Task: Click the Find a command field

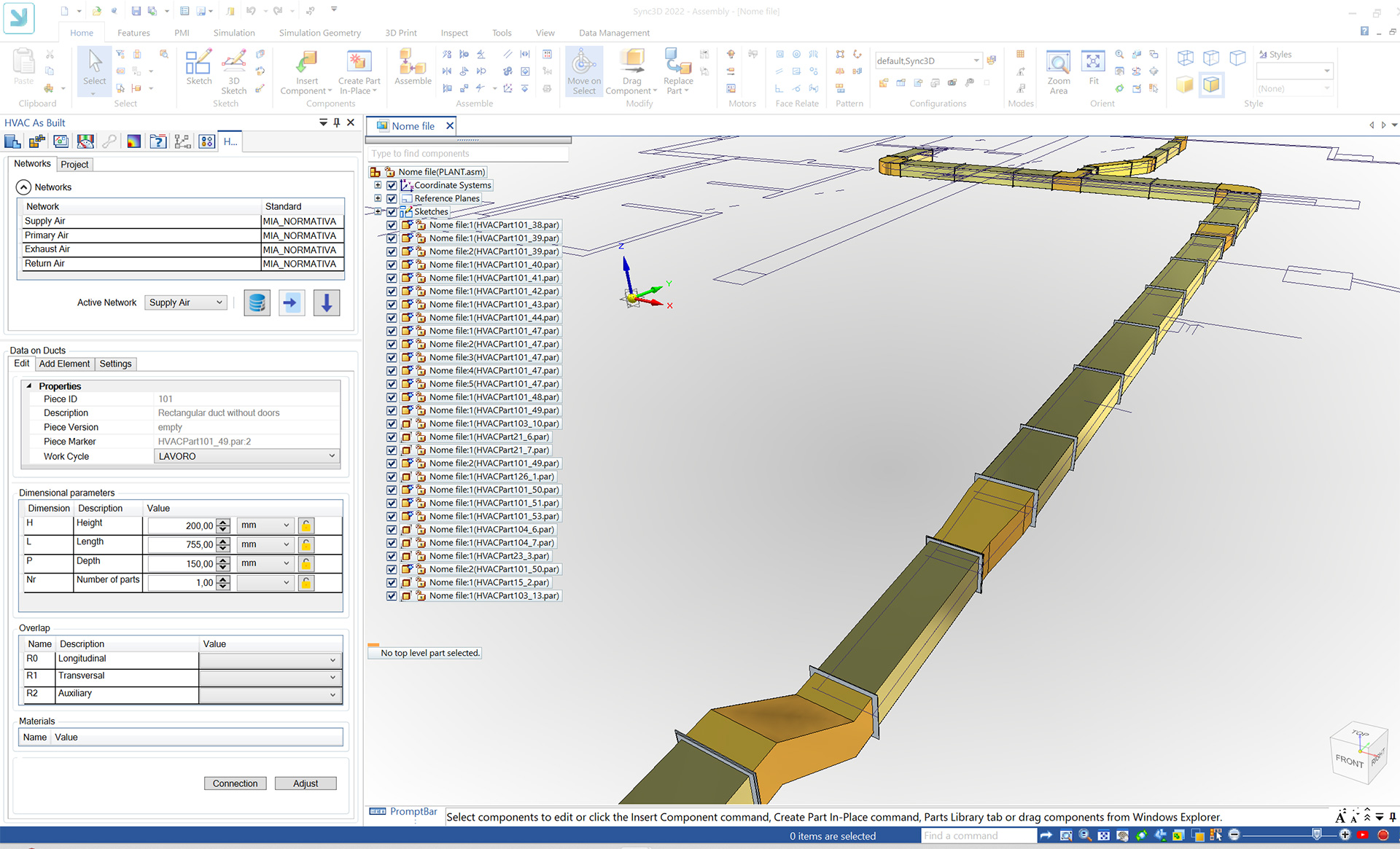Action: (979, 836)
